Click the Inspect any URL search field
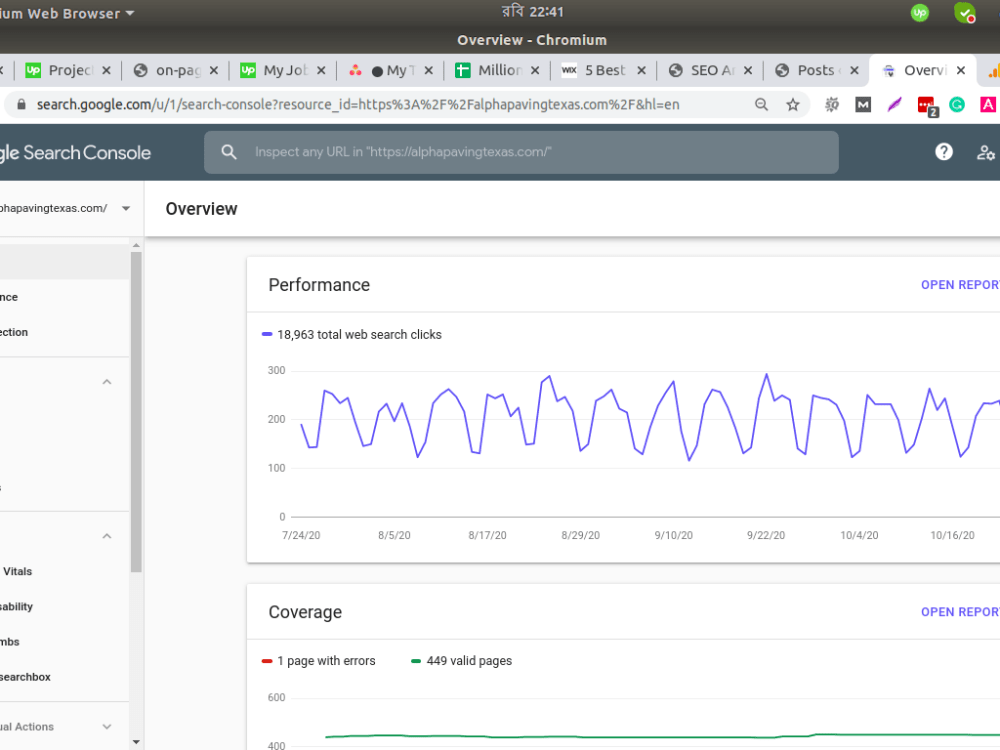The image size is (1000, 750). point(521,152)
